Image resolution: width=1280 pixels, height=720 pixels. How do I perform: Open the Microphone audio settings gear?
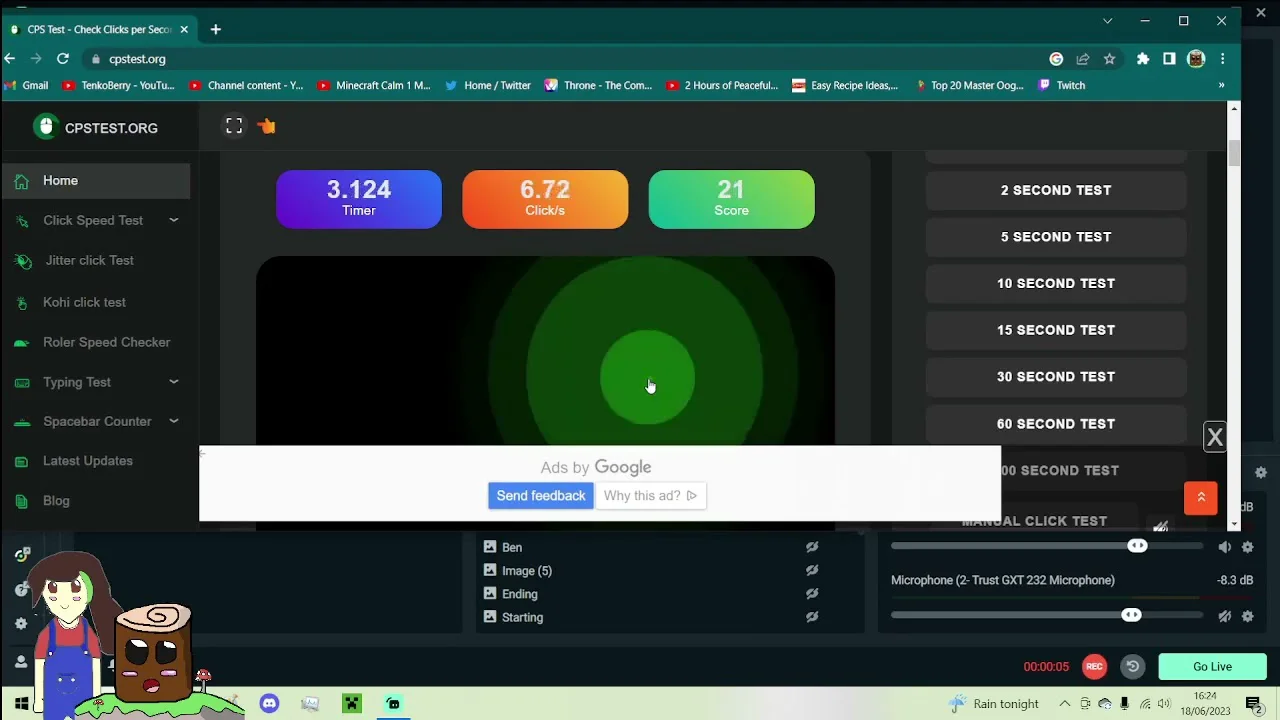[x=1247, y=616]
